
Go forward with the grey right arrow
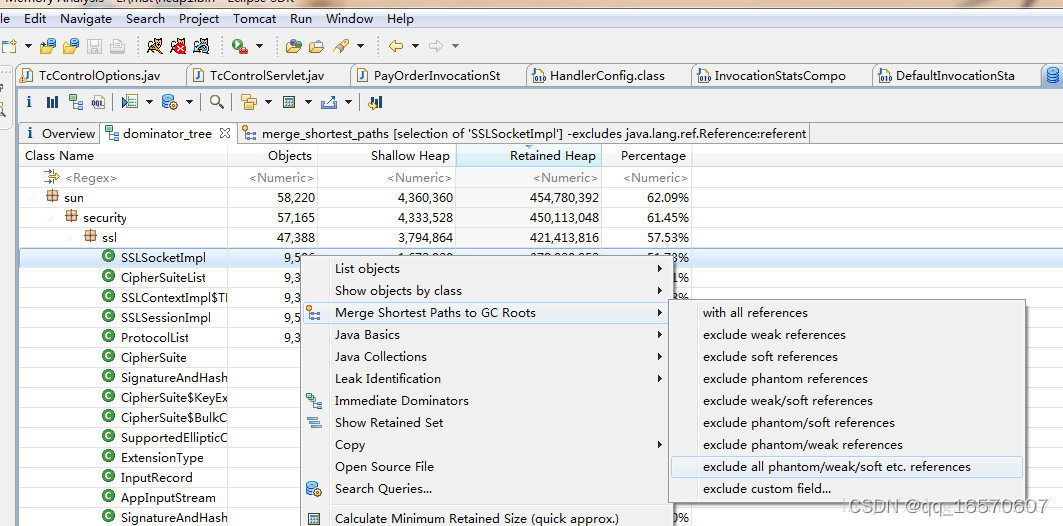tap(436, 46)
